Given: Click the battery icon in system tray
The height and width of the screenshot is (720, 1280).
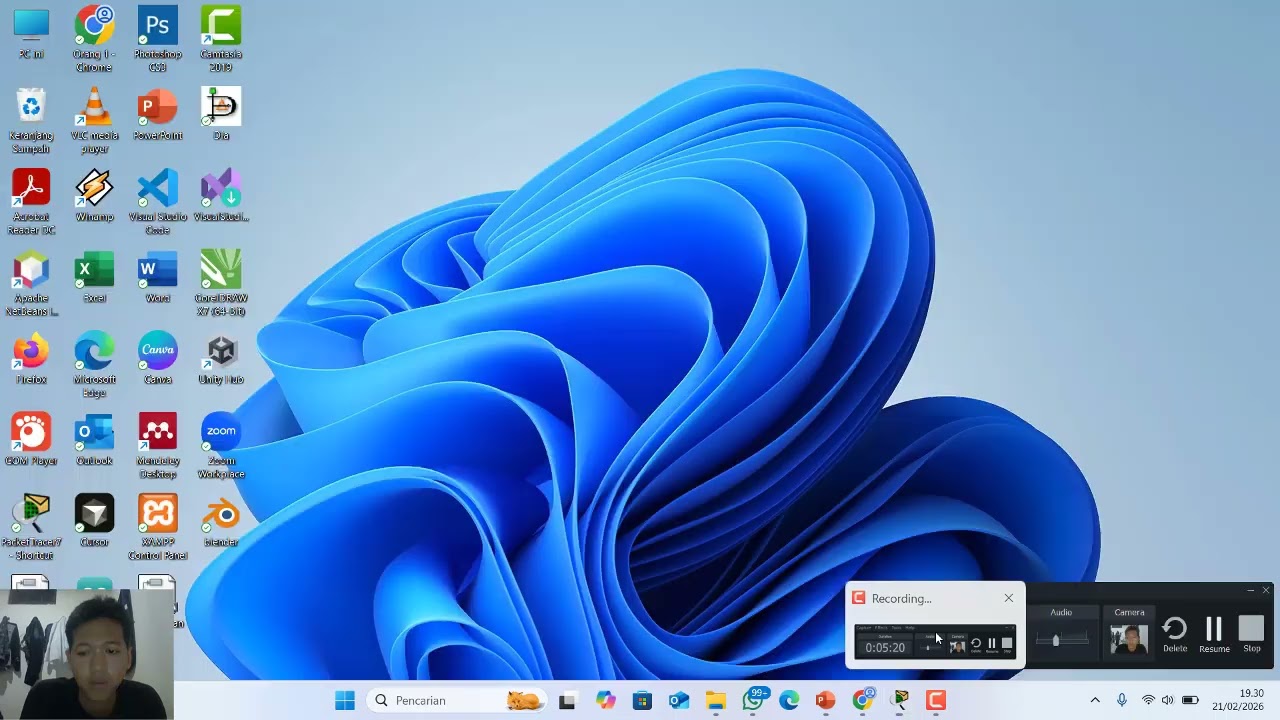Looking at the screenshot, I should point(1190,700).
